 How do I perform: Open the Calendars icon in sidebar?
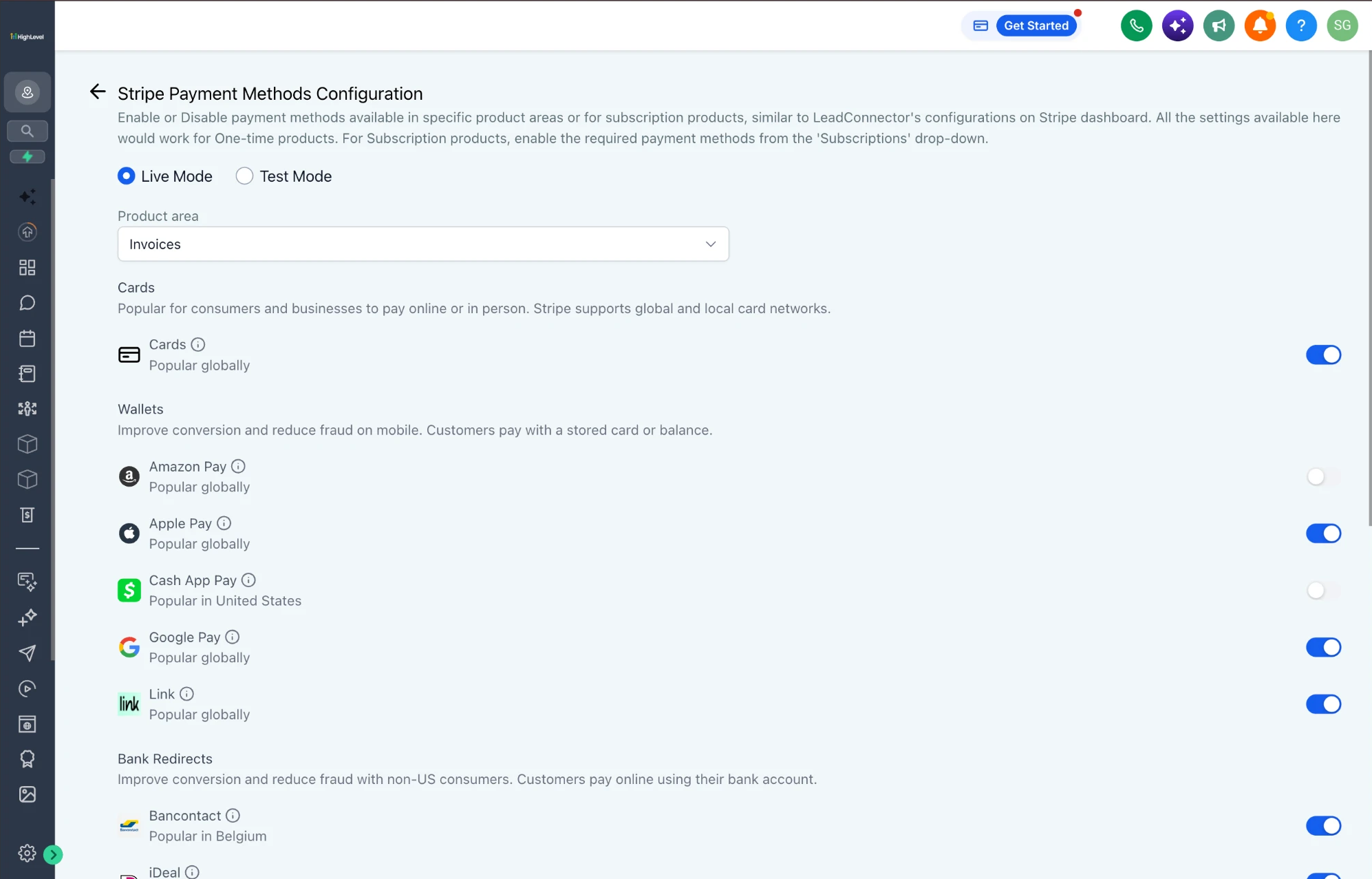click(x=28, y=339)
